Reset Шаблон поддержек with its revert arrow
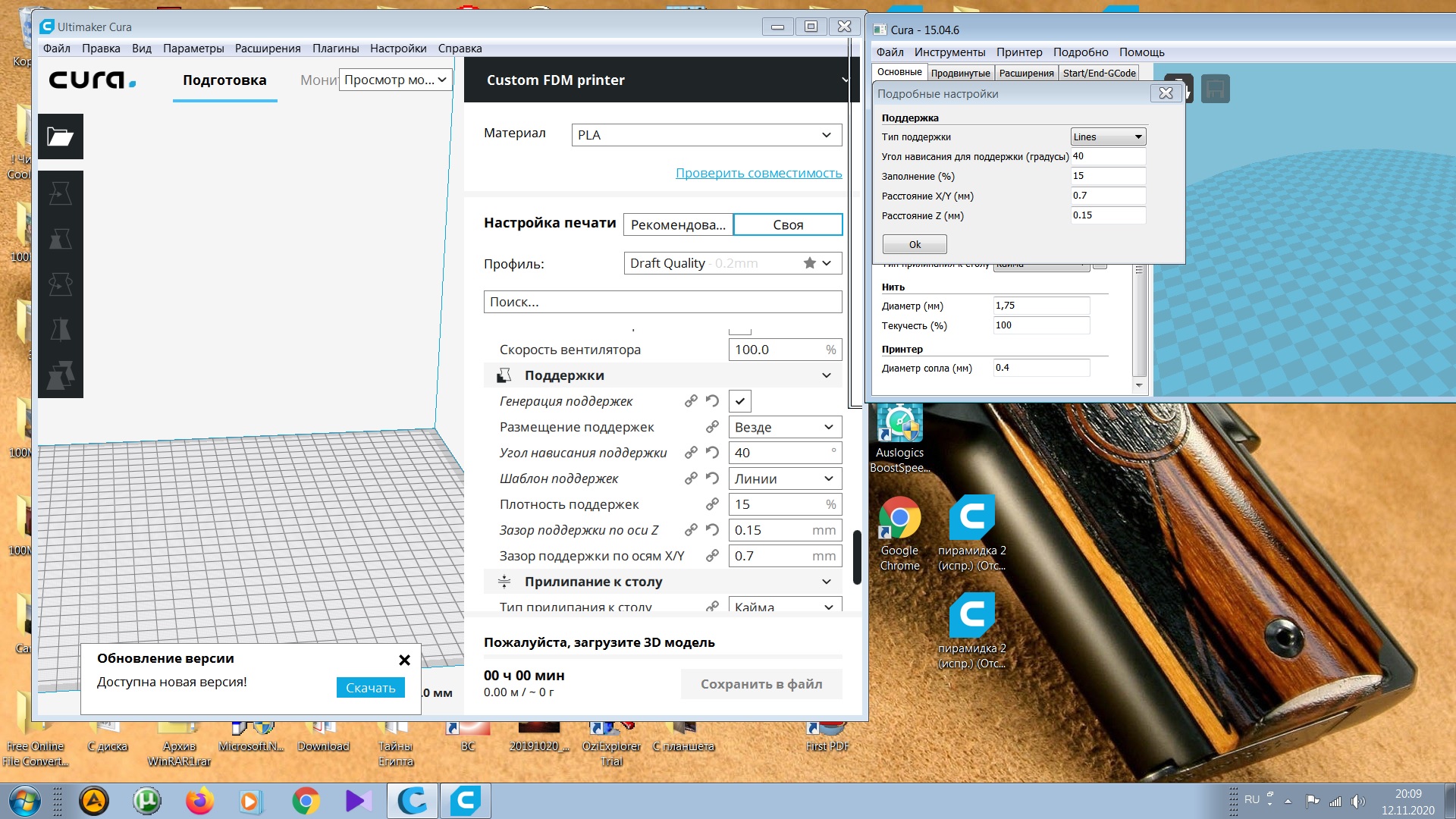The height and width of the screenshot is (819, 1456). click(x=712, y=479)
